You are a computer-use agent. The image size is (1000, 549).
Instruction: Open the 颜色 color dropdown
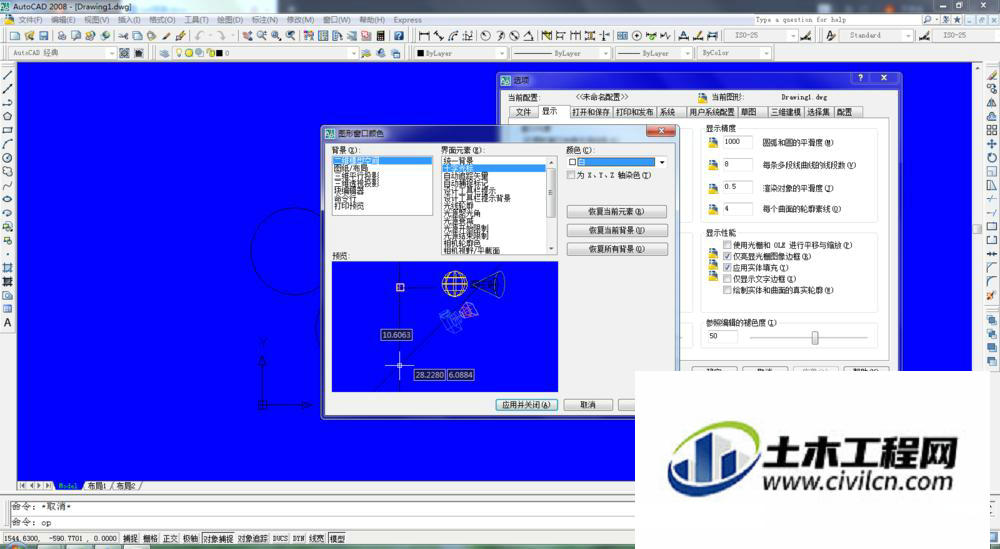point(662,162)
